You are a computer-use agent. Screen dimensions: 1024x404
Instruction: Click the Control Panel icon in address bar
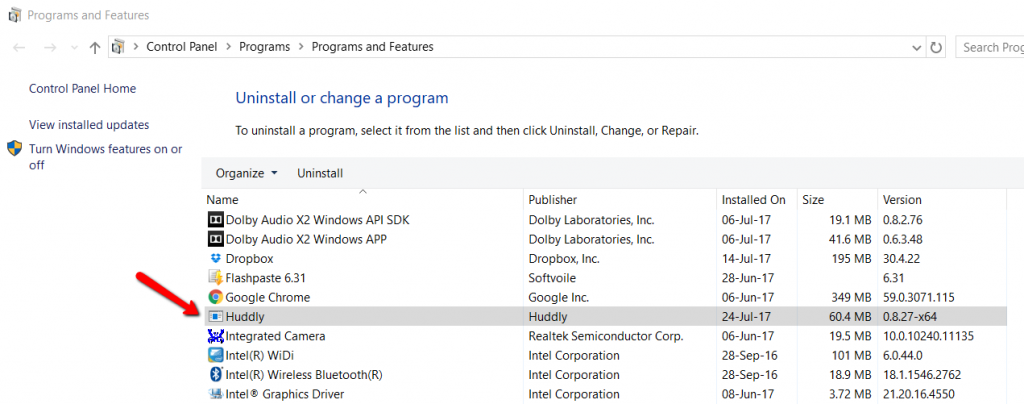pos(118,47)
